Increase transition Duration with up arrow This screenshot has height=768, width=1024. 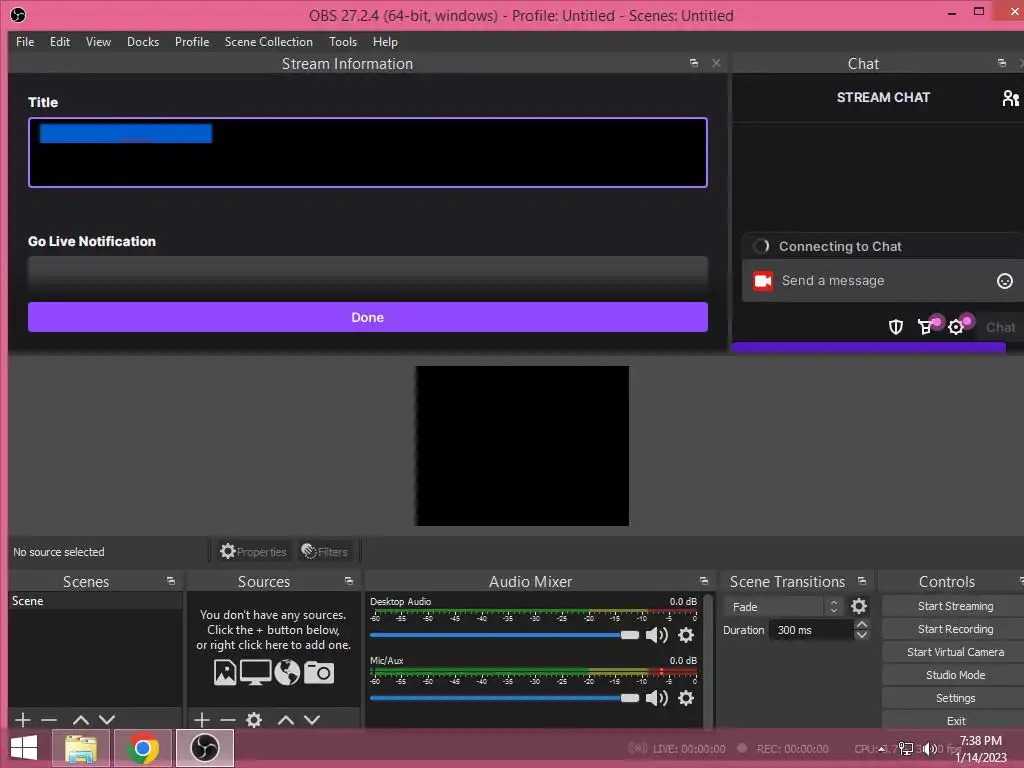(862, 625)
